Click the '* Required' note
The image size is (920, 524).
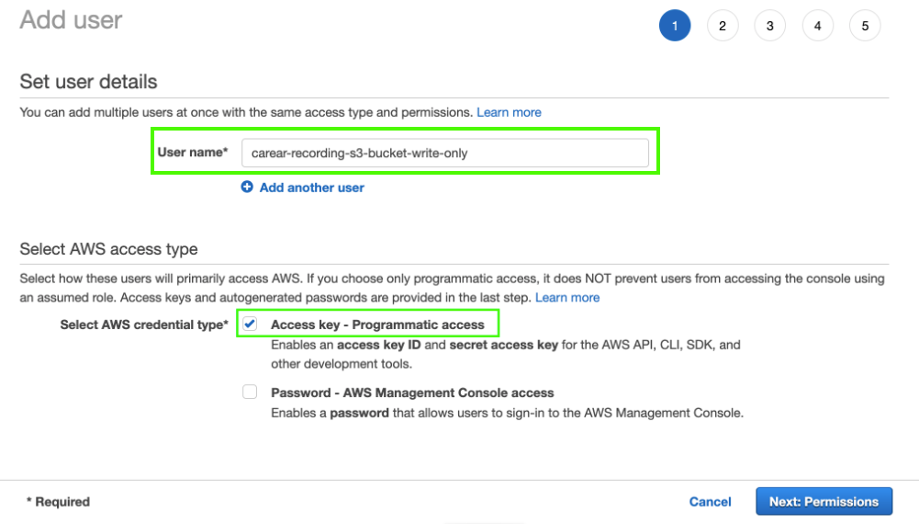pos(58,502)
